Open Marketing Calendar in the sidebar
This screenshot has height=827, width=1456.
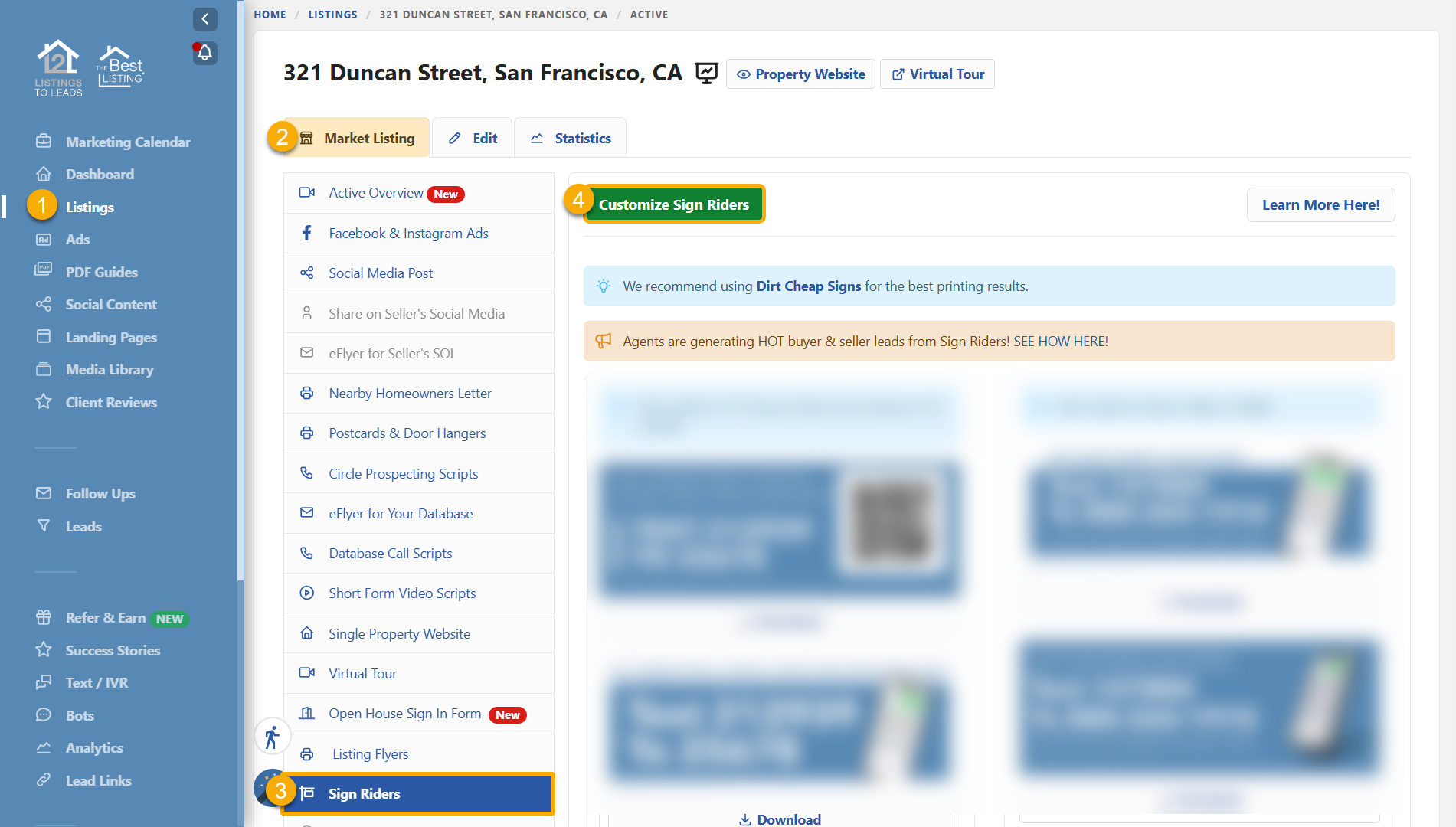pos(127,142)
